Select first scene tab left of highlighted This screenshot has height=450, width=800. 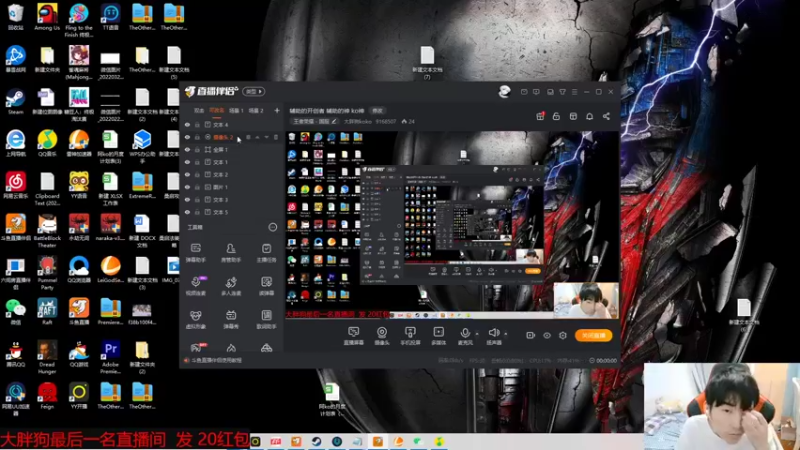tap(199, 110)
